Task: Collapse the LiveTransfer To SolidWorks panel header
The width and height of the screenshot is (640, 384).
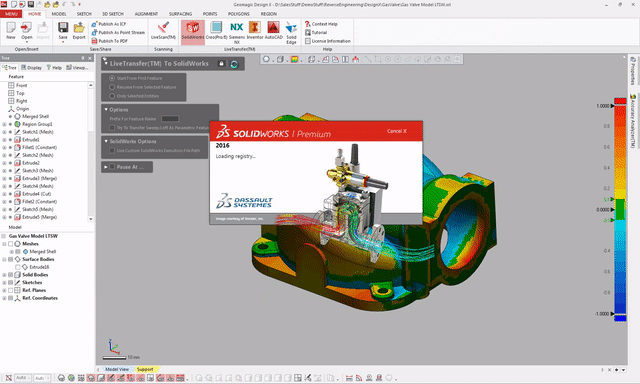Action: coord(106,63)
